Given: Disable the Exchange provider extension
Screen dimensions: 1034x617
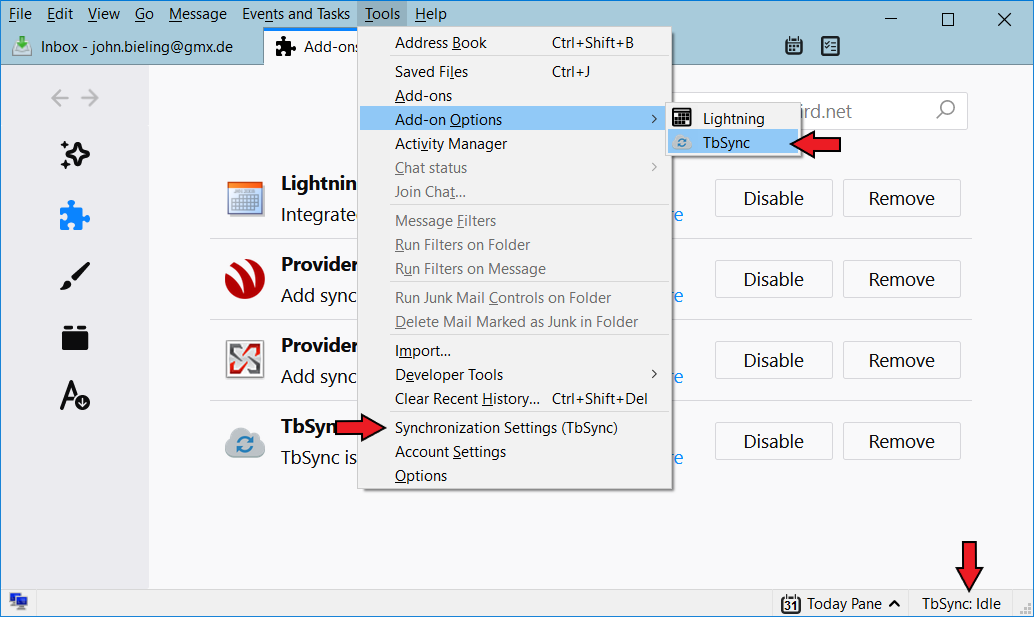Looking at the screenshot, I should [x=774, y=361].
